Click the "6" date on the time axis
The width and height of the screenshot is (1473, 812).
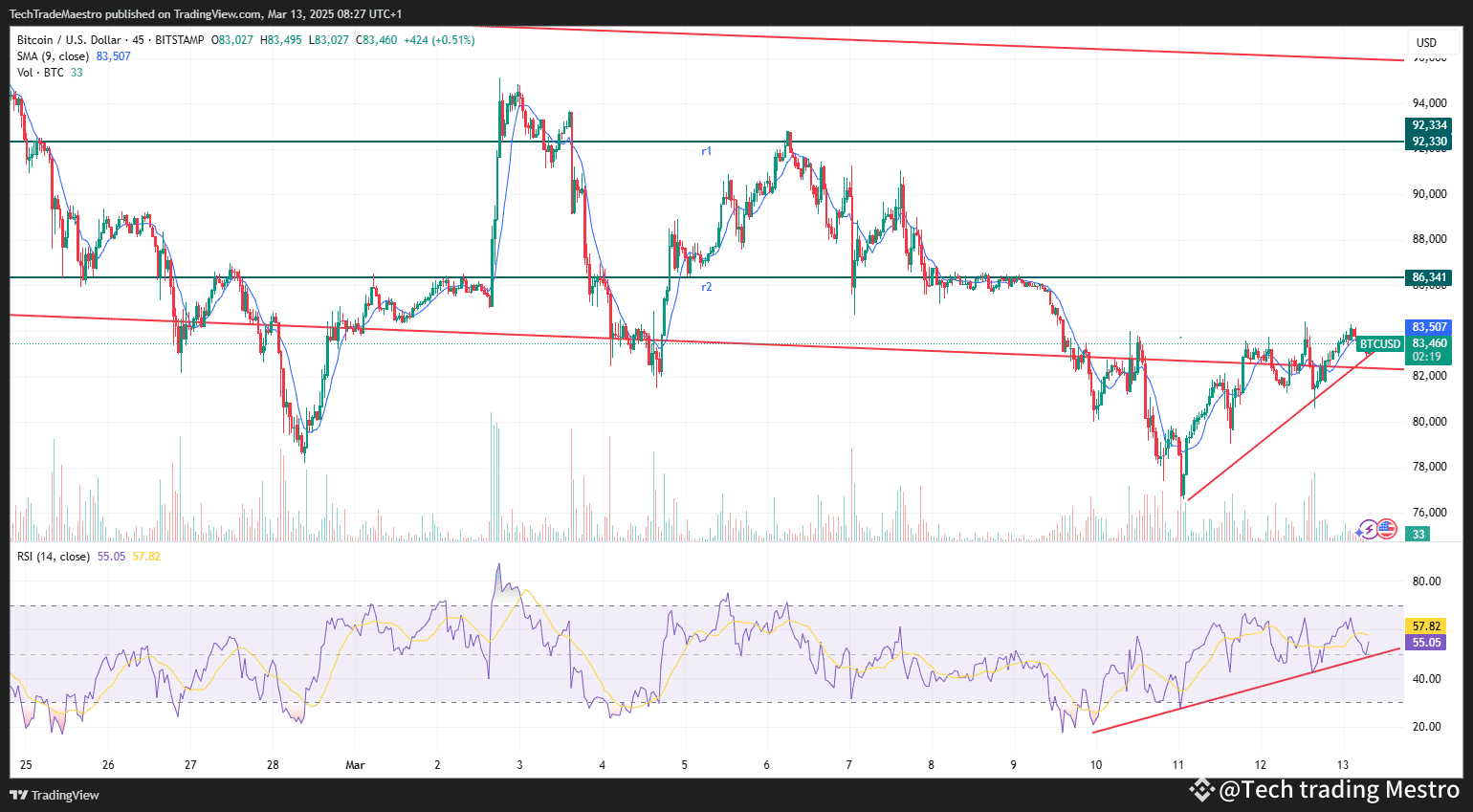[x=767, y=765]
